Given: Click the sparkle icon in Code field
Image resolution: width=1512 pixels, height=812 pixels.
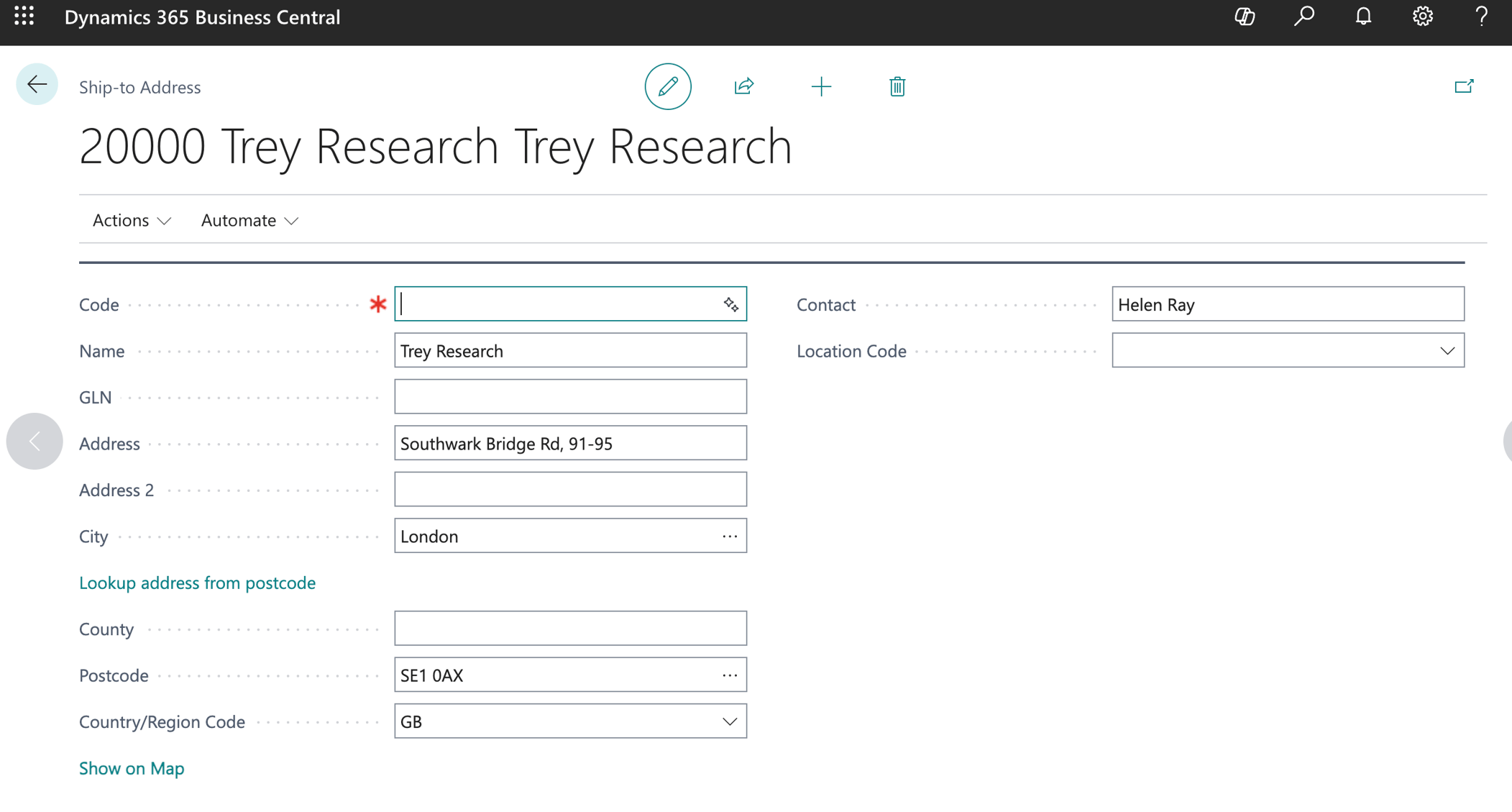Looking at the screenshot, I should pyautogui.click(x=730, y=304).
